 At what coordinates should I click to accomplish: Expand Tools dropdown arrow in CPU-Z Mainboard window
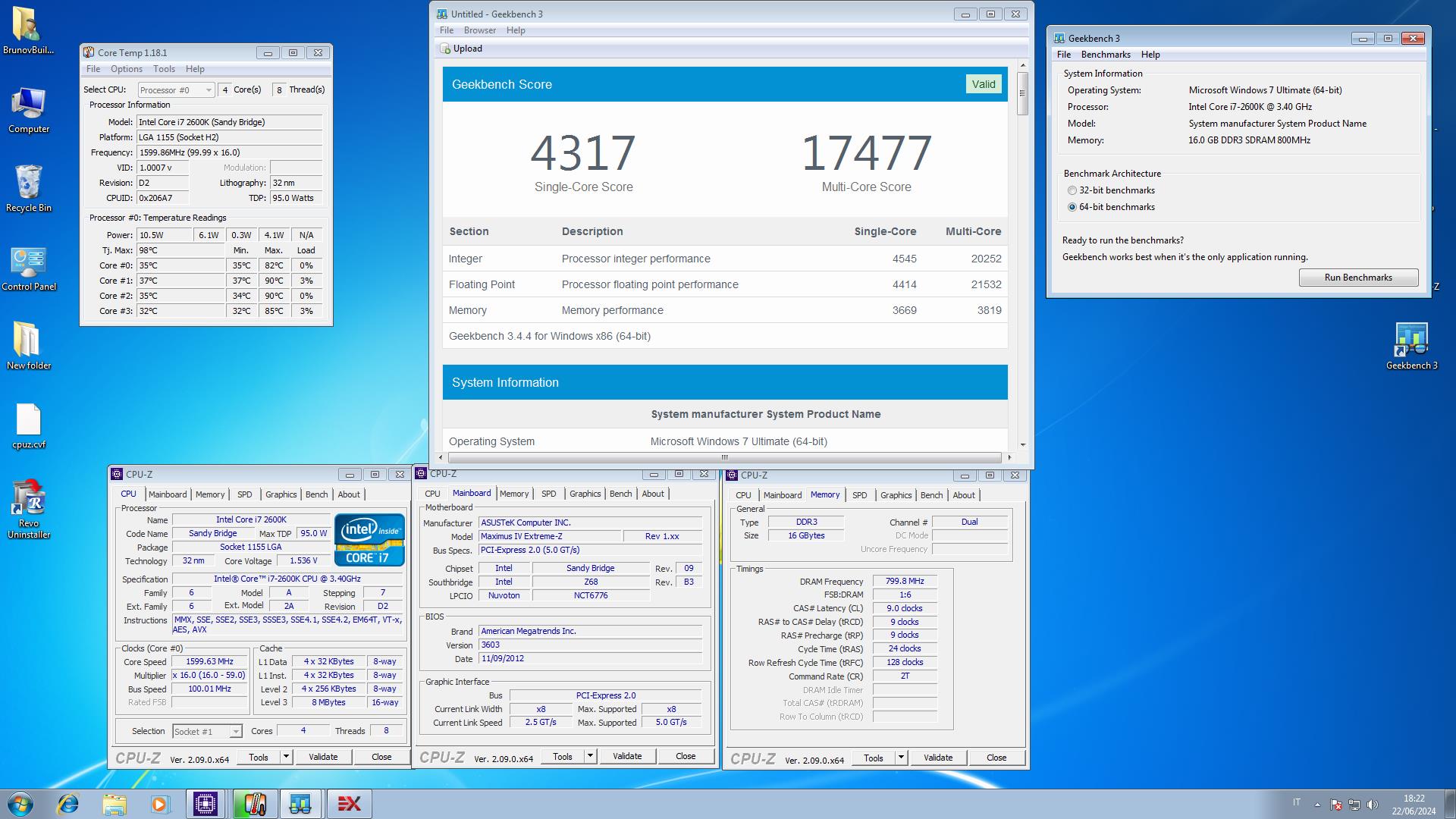[x=590, y=756]
